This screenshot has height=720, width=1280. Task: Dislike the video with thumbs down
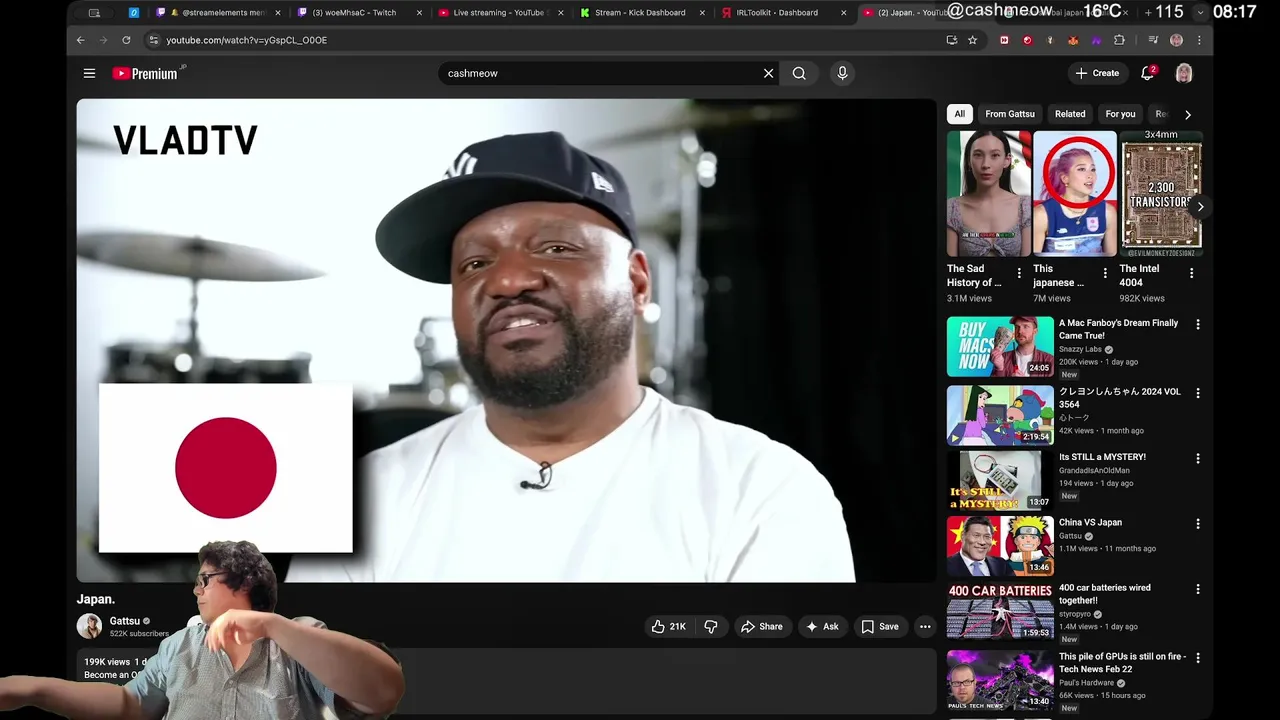711,627
